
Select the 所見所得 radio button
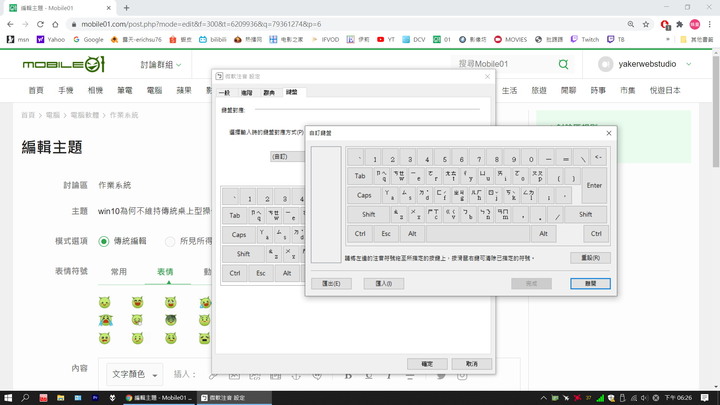pyautogui.click(x=170, y=242)
